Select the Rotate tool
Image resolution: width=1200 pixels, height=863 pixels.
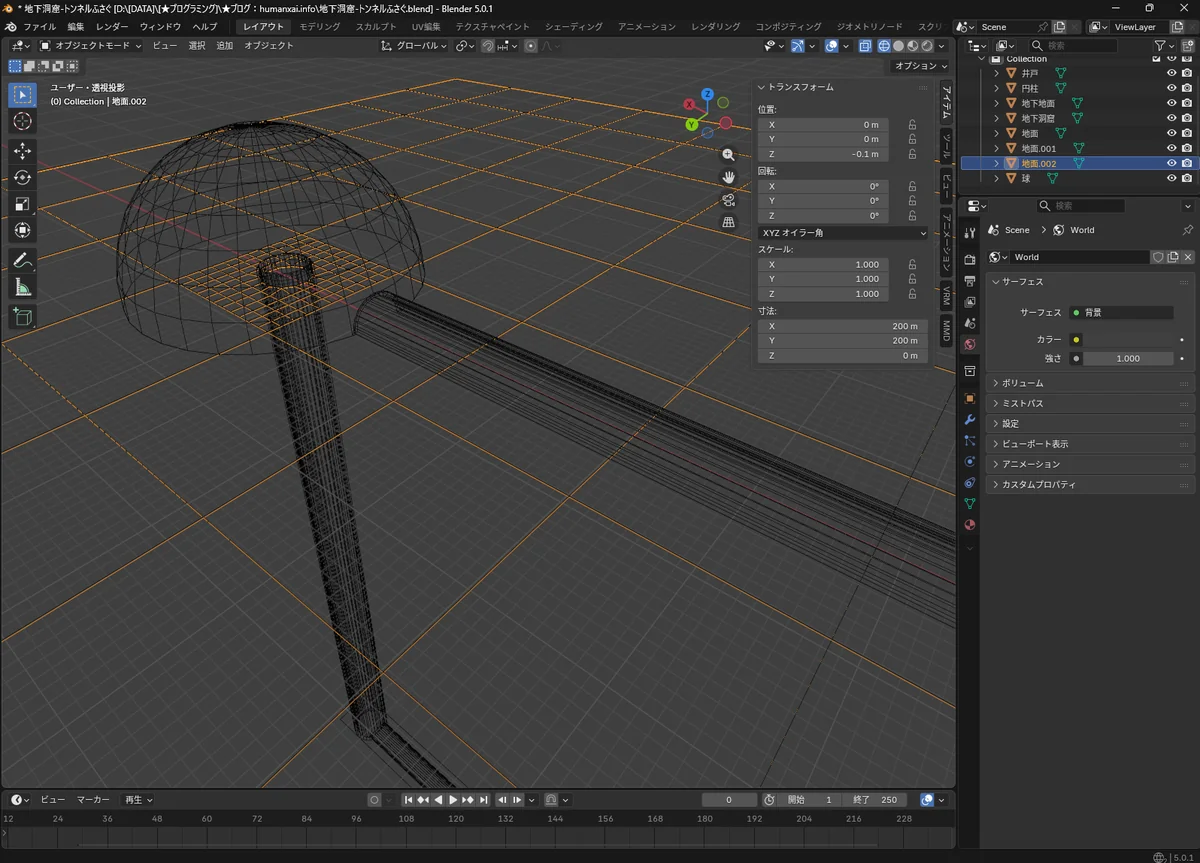22,177
